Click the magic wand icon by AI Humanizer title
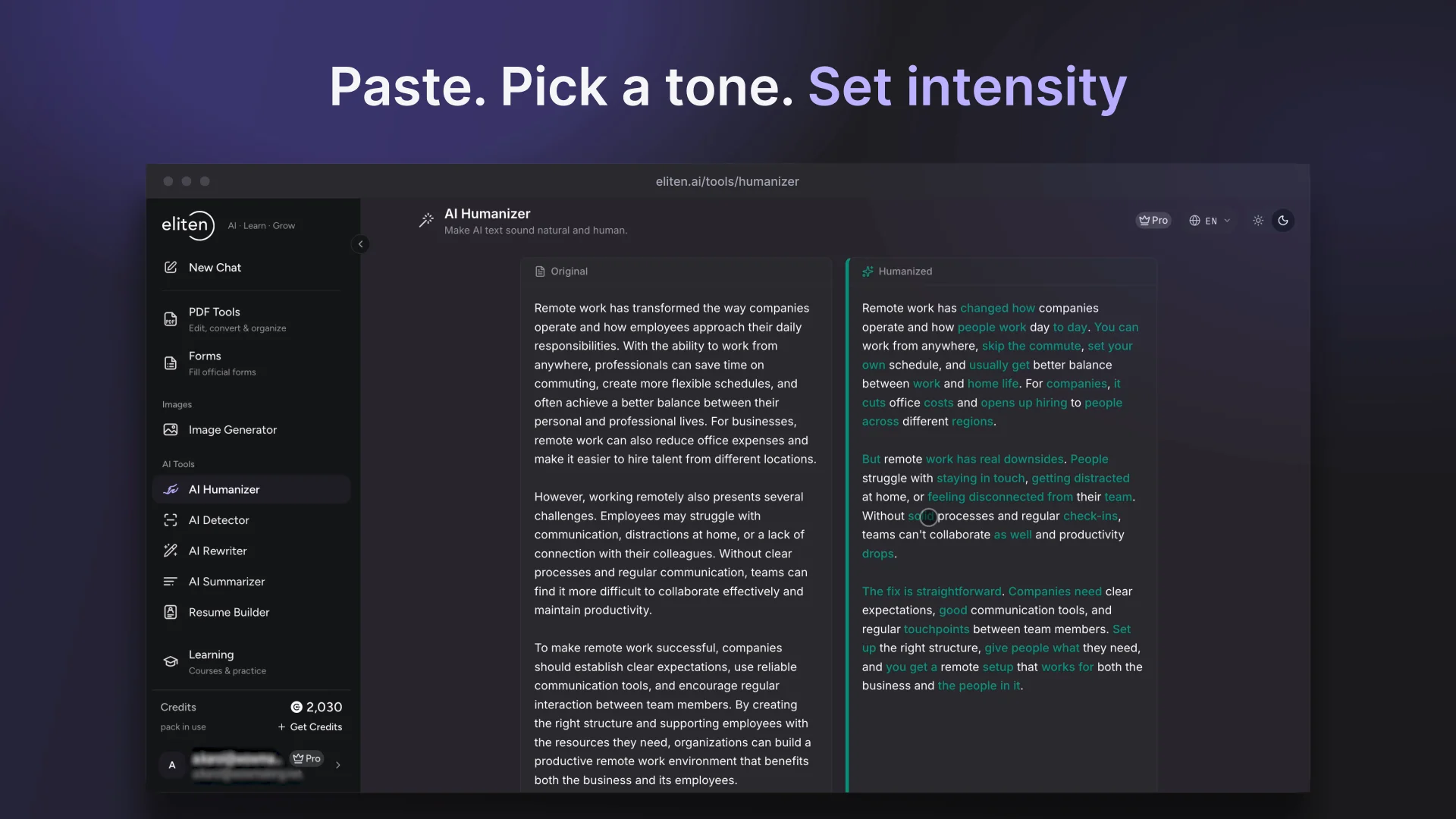The width and height of the screenshot is (1456, 819). [x=426, y=221]
